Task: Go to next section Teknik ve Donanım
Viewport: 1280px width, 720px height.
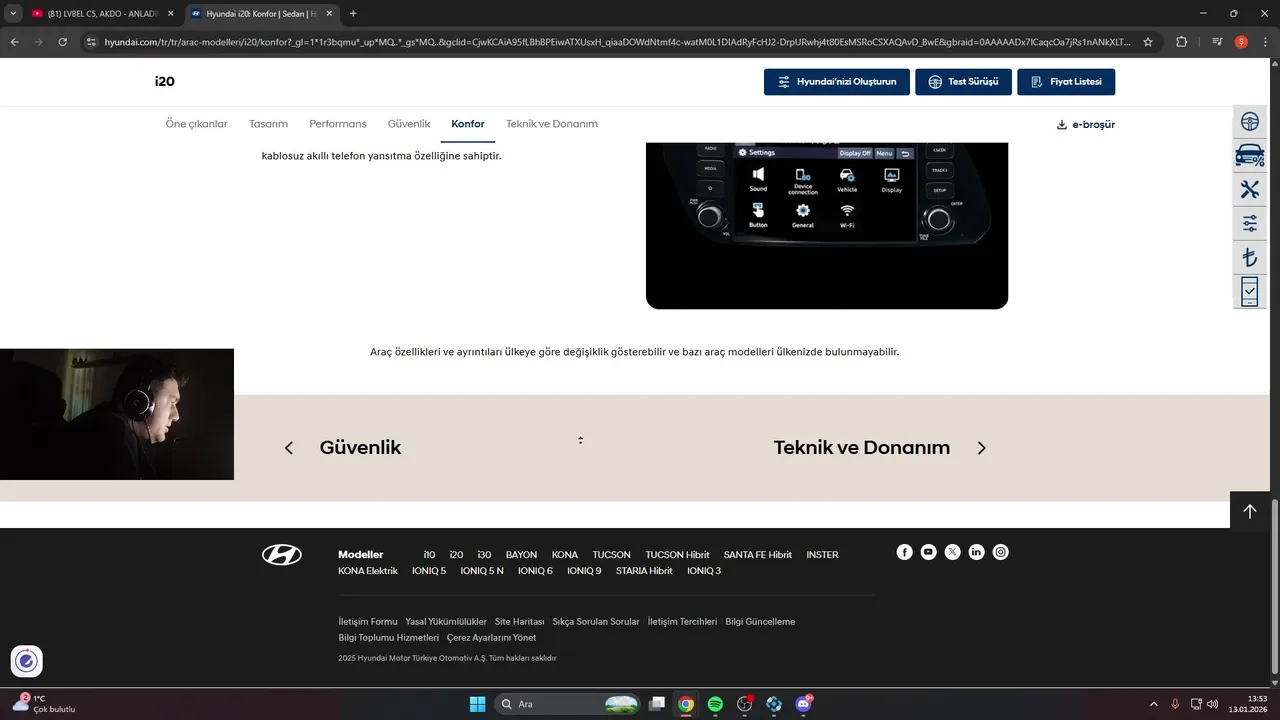Action: point(862,448)
